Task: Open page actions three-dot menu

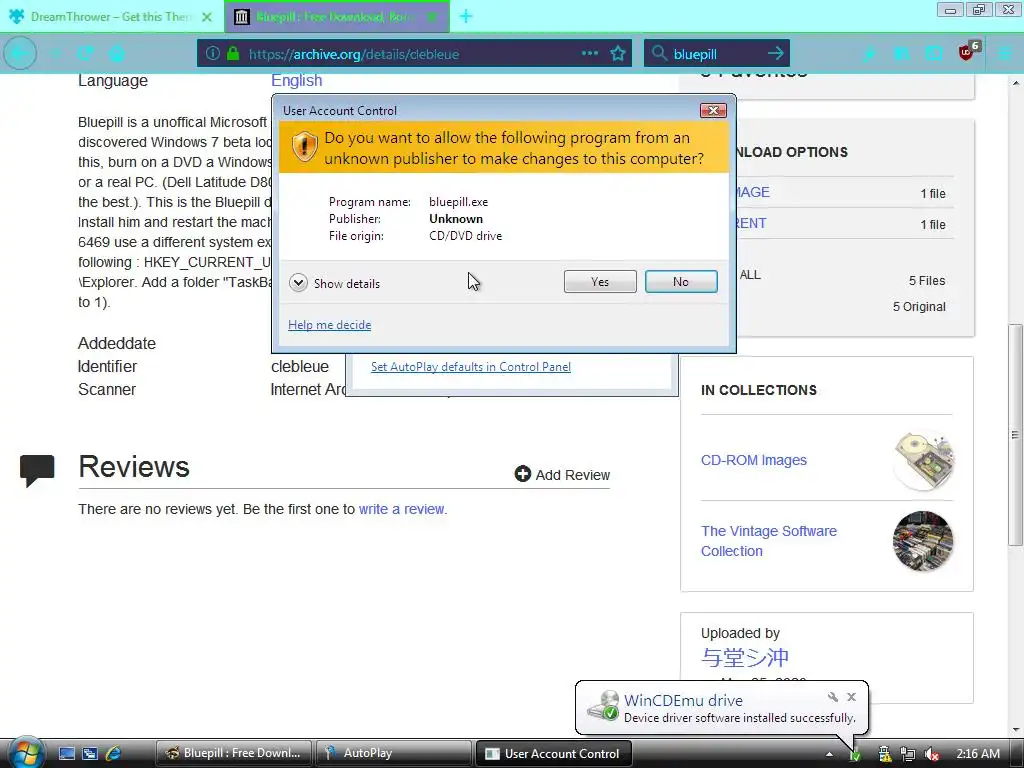Action: pyautogui.click(x=590, y=53)
